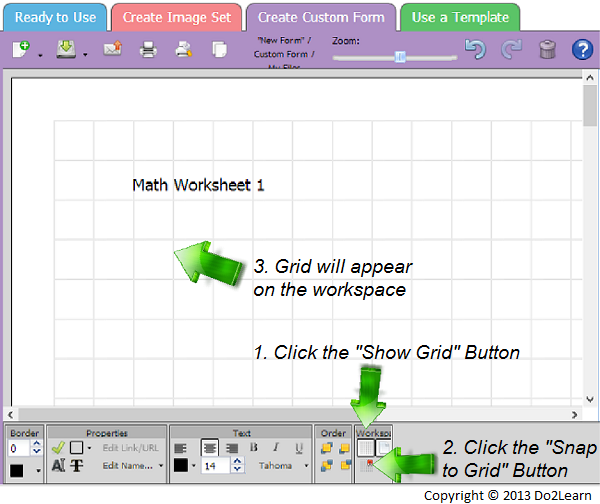Click the printer icon in the toolbar

[148, 50]
